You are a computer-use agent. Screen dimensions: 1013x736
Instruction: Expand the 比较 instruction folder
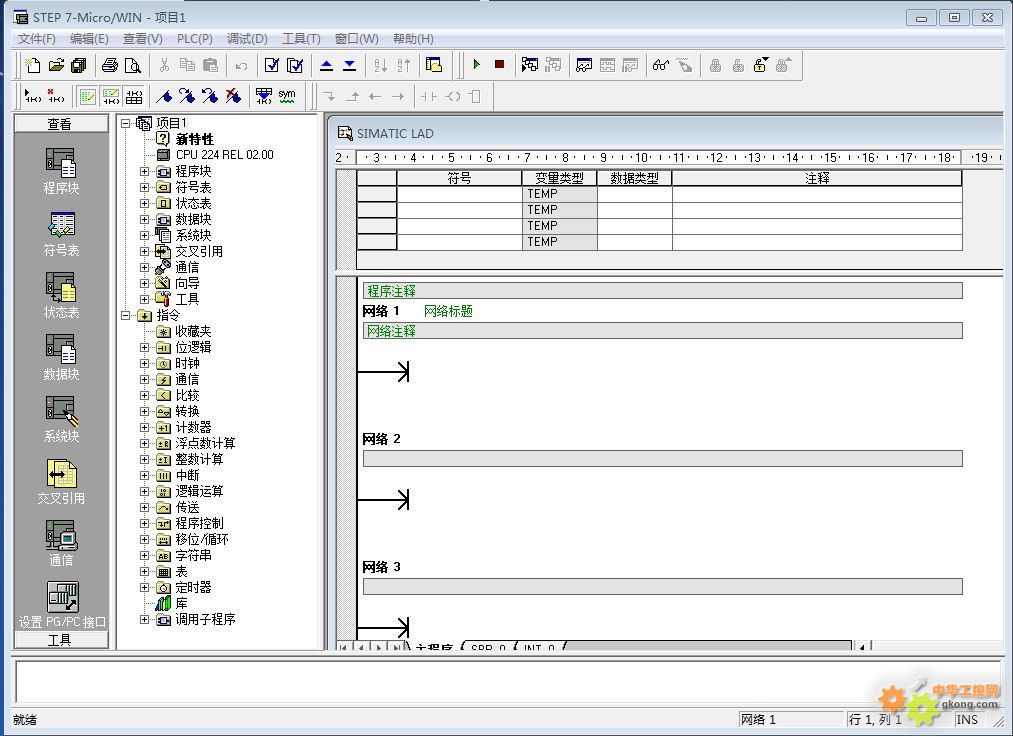tap(145, 395)
